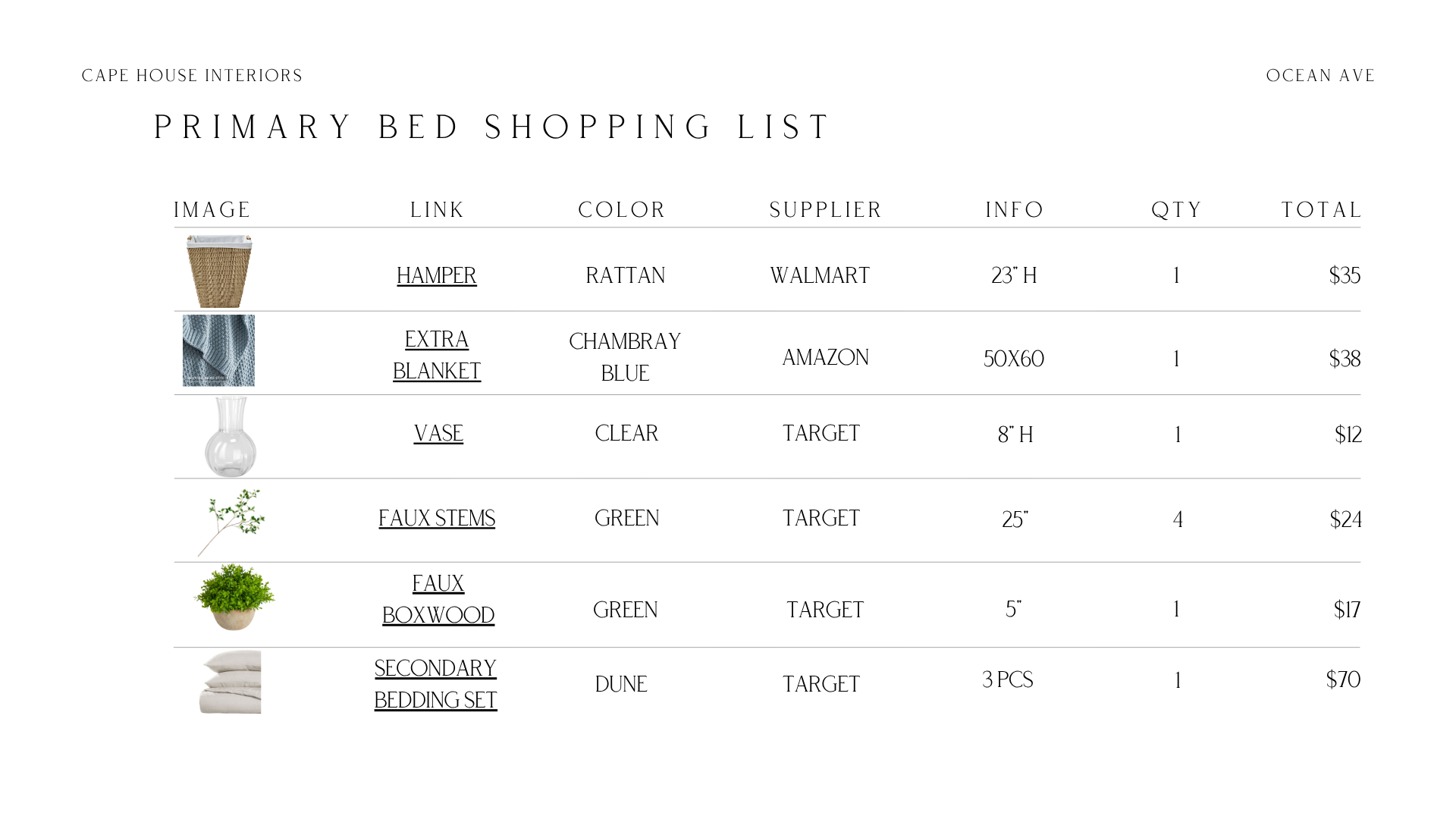Screen dimensions: 1456x819
Task: Click the potted boxwood image
Action: pos(234,597)
